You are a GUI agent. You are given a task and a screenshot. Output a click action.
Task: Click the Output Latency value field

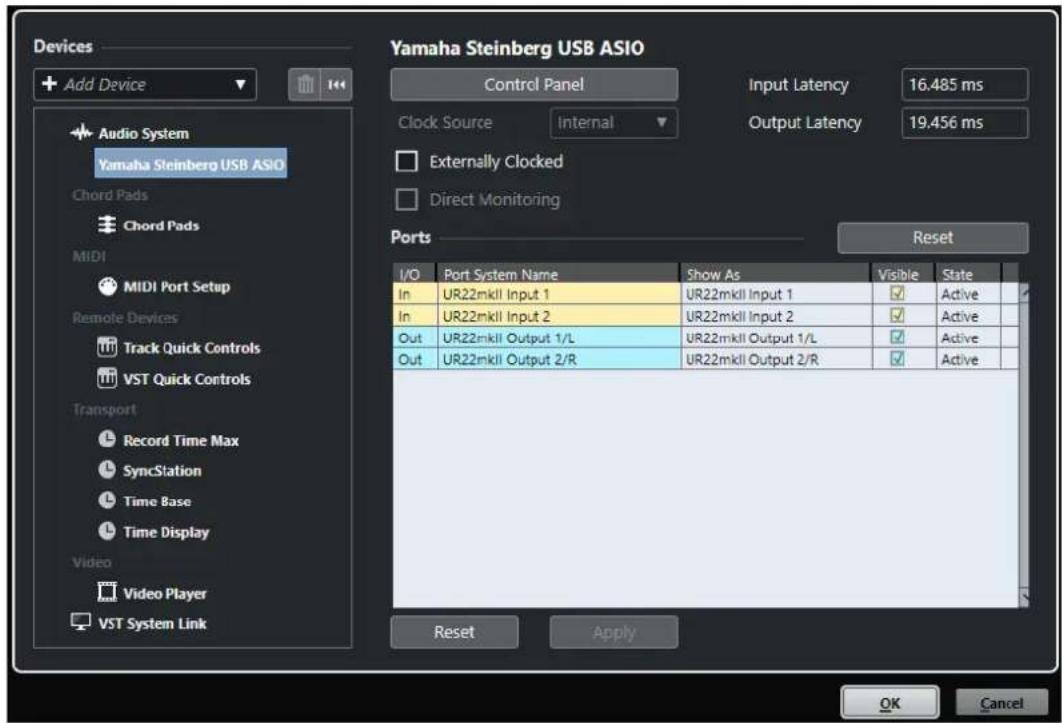964,123
